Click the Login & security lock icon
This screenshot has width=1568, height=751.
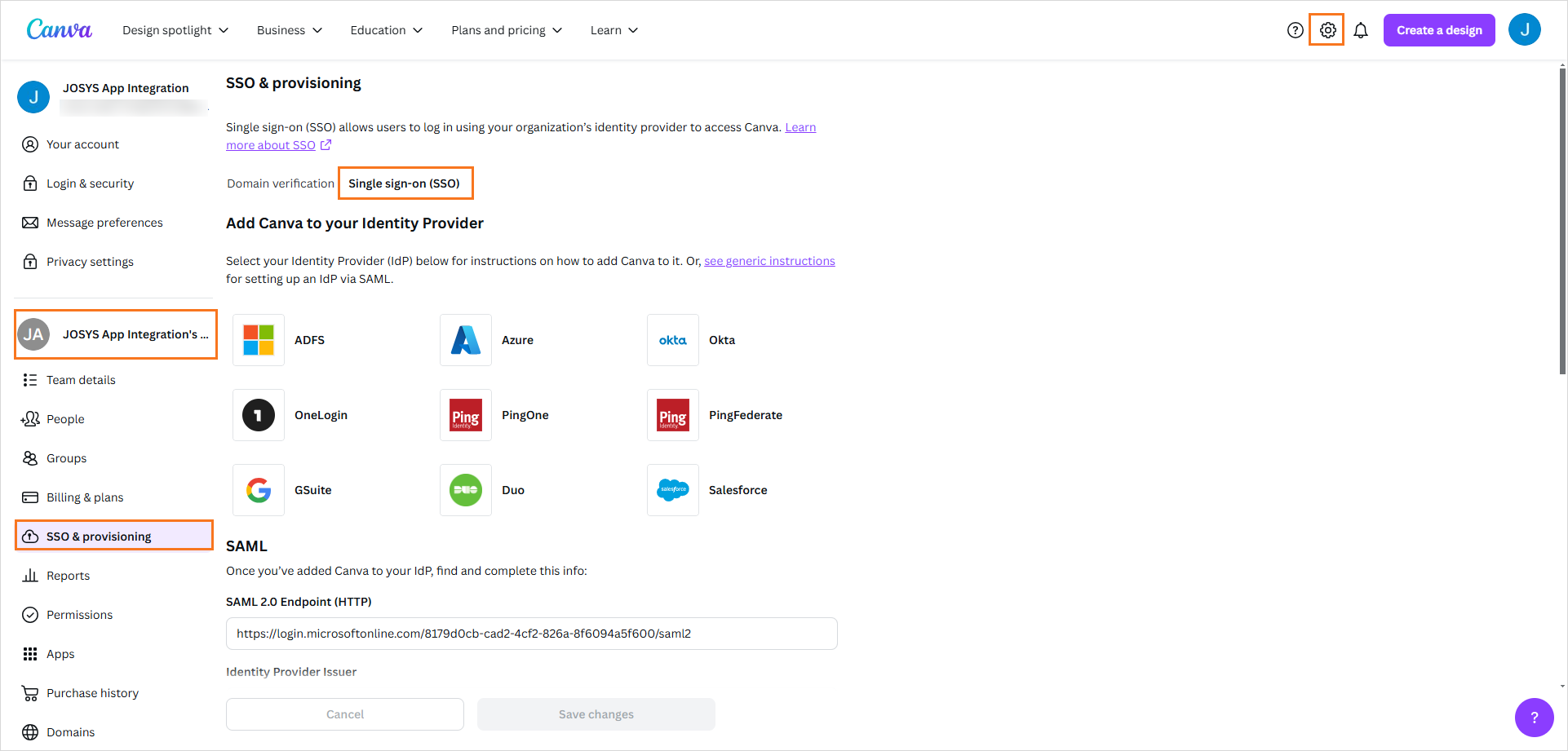(x=30, y=183)
